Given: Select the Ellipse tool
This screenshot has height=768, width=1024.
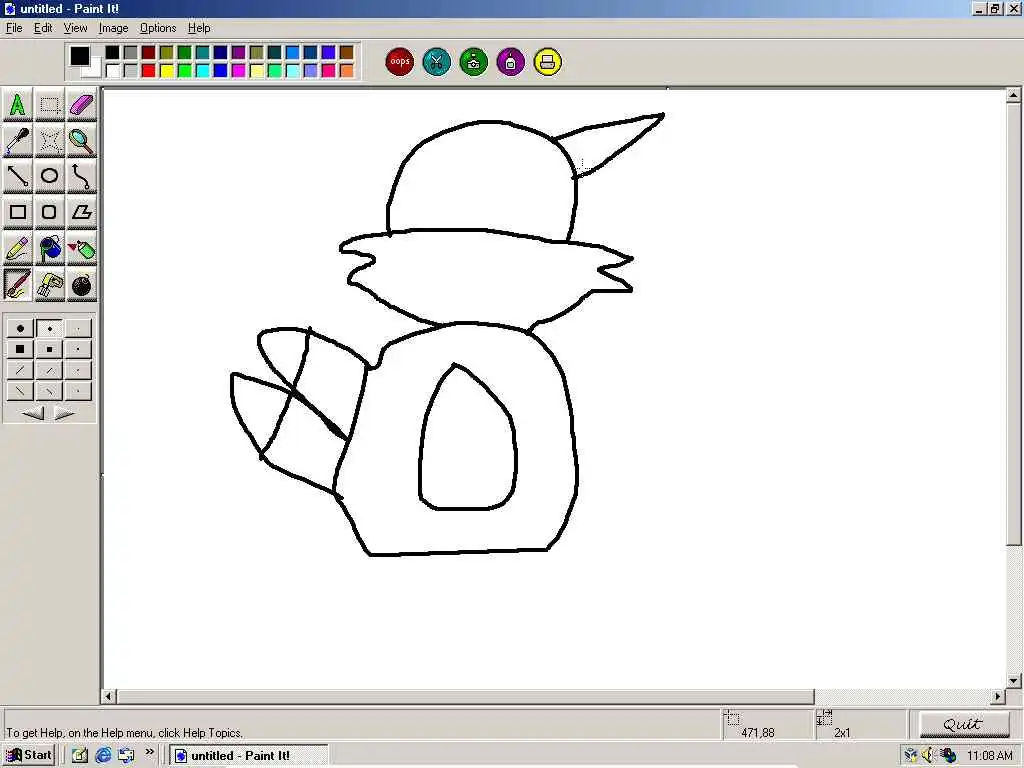Looking at the screenshot, I should click(x=50, y=176).
